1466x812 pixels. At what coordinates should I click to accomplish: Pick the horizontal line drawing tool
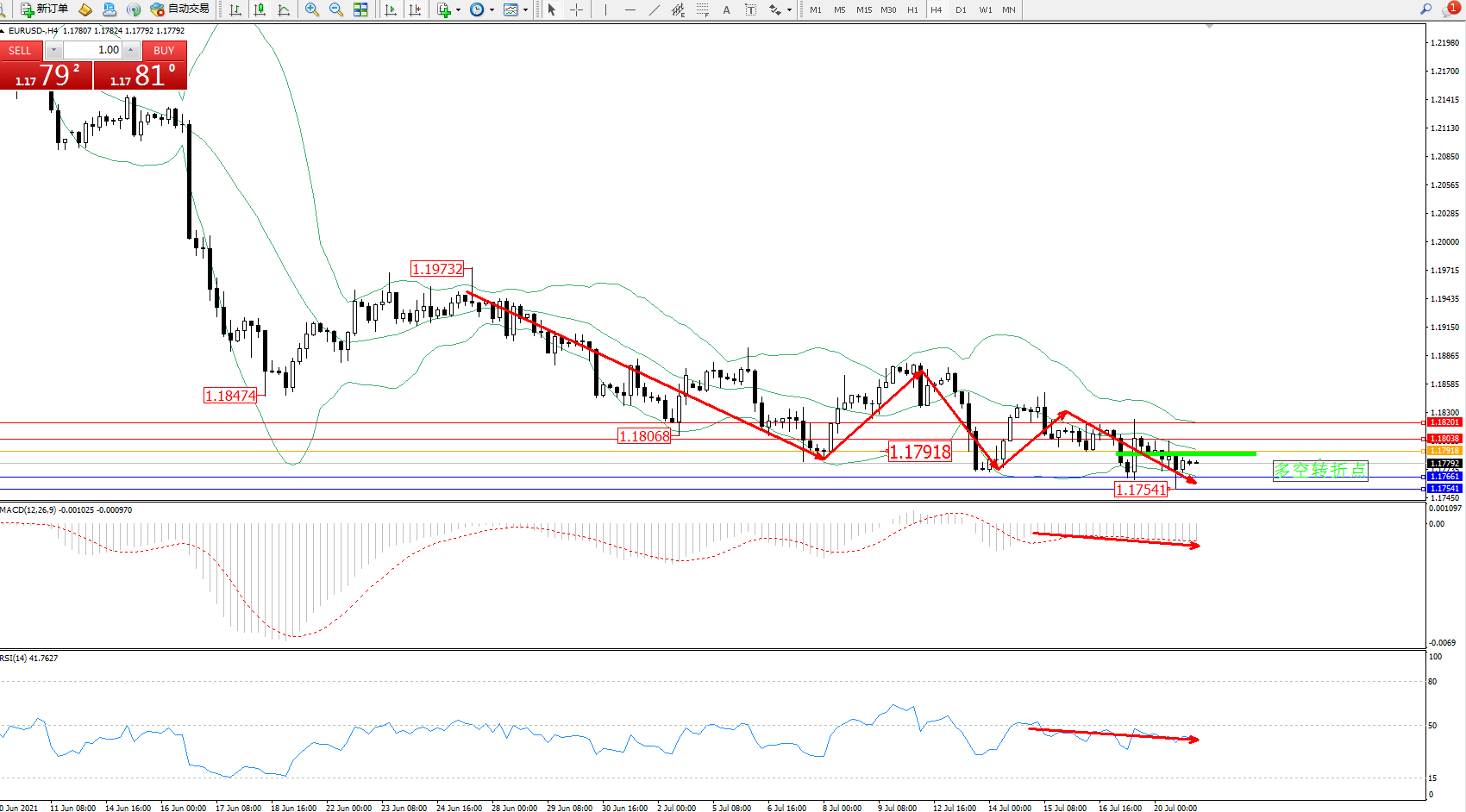[x=630, y=9]
